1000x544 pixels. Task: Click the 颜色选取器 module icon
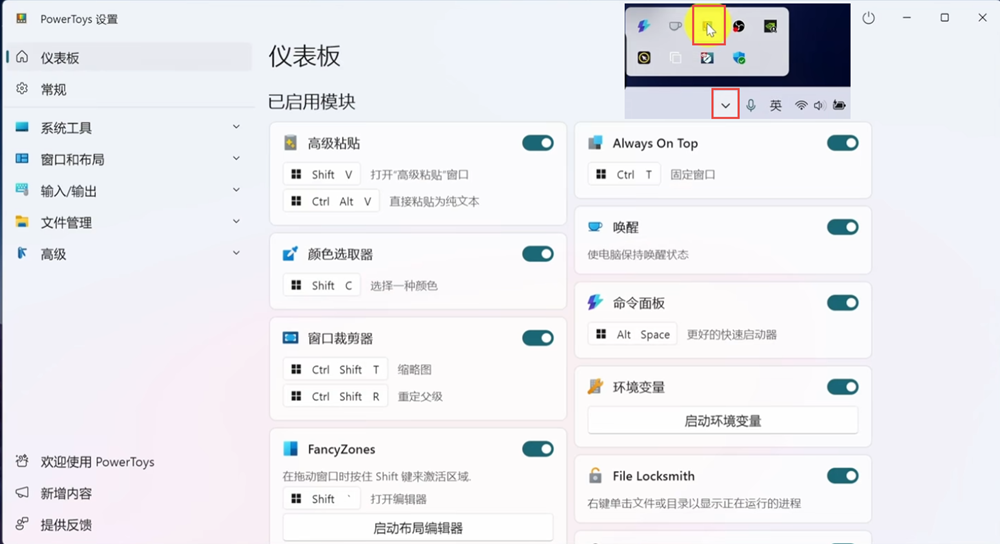point(290,254)
